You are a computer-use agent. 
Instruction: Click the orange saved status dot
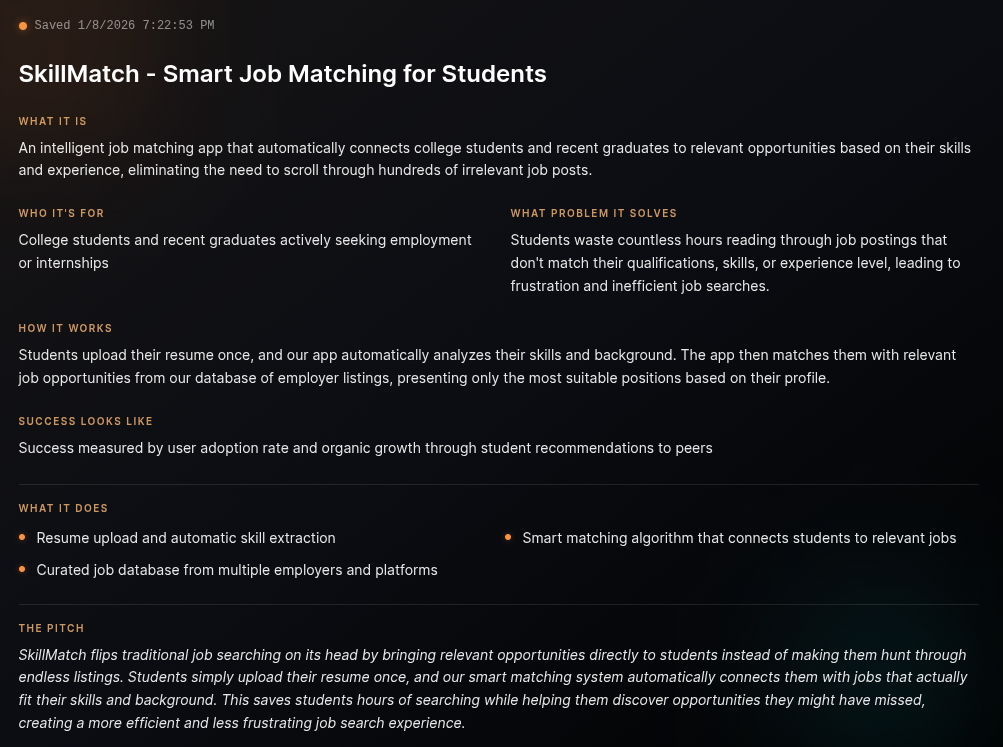click(23, 26)
